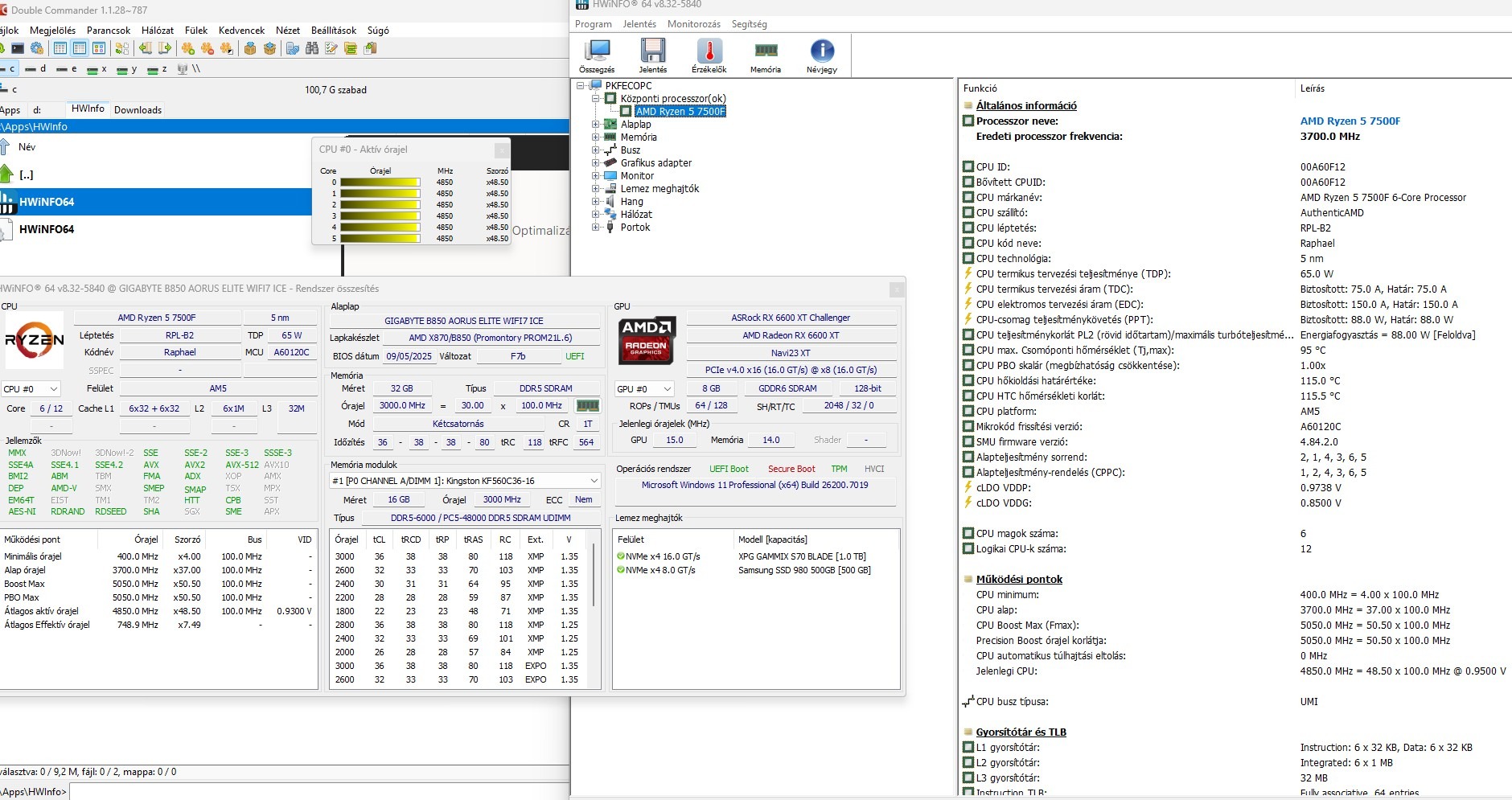Open the memory module Kingston dropdown

click(x=465, y=481)
